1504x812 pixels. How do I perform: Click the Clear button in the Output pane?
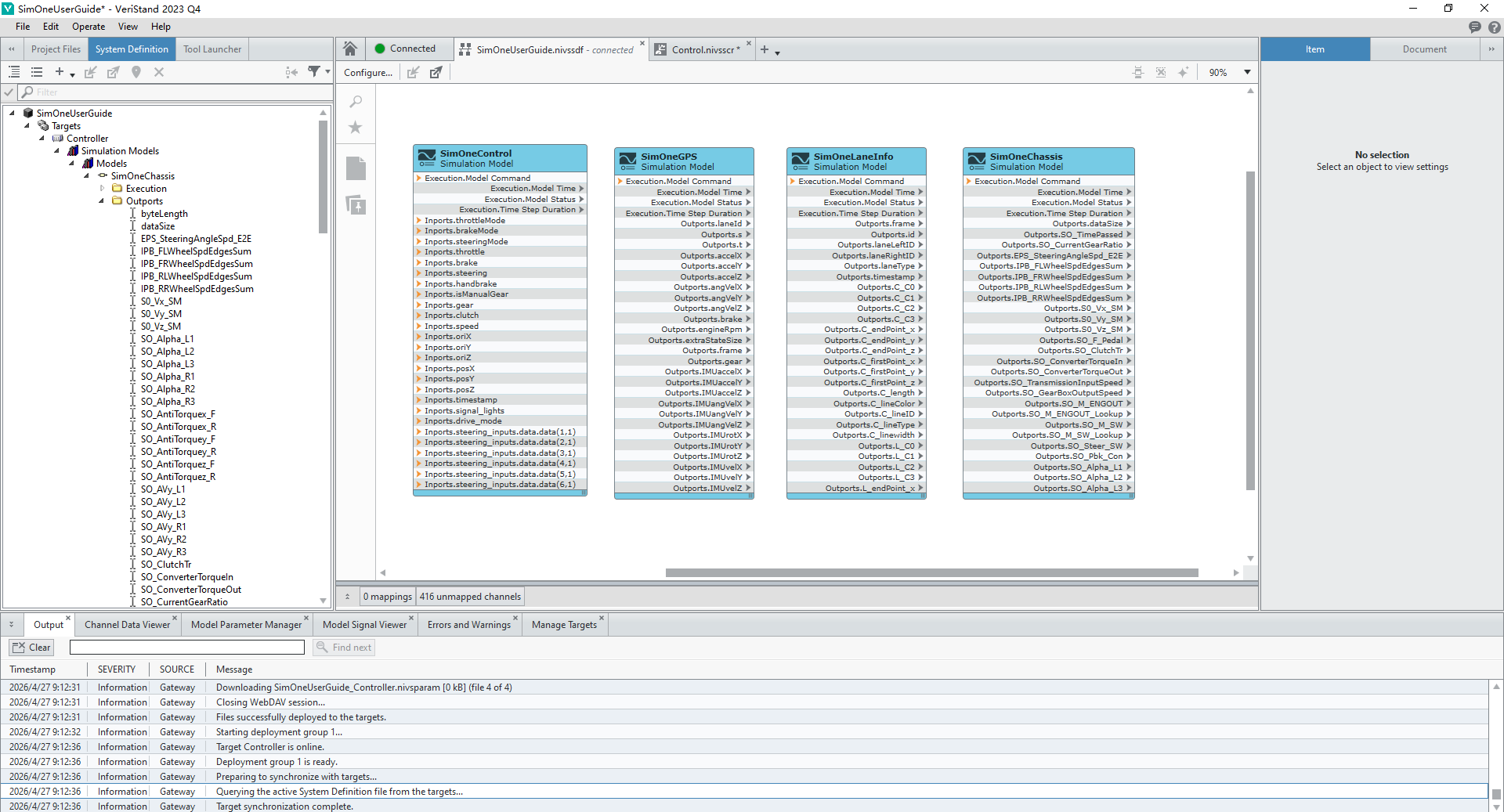tap(31, 648)
